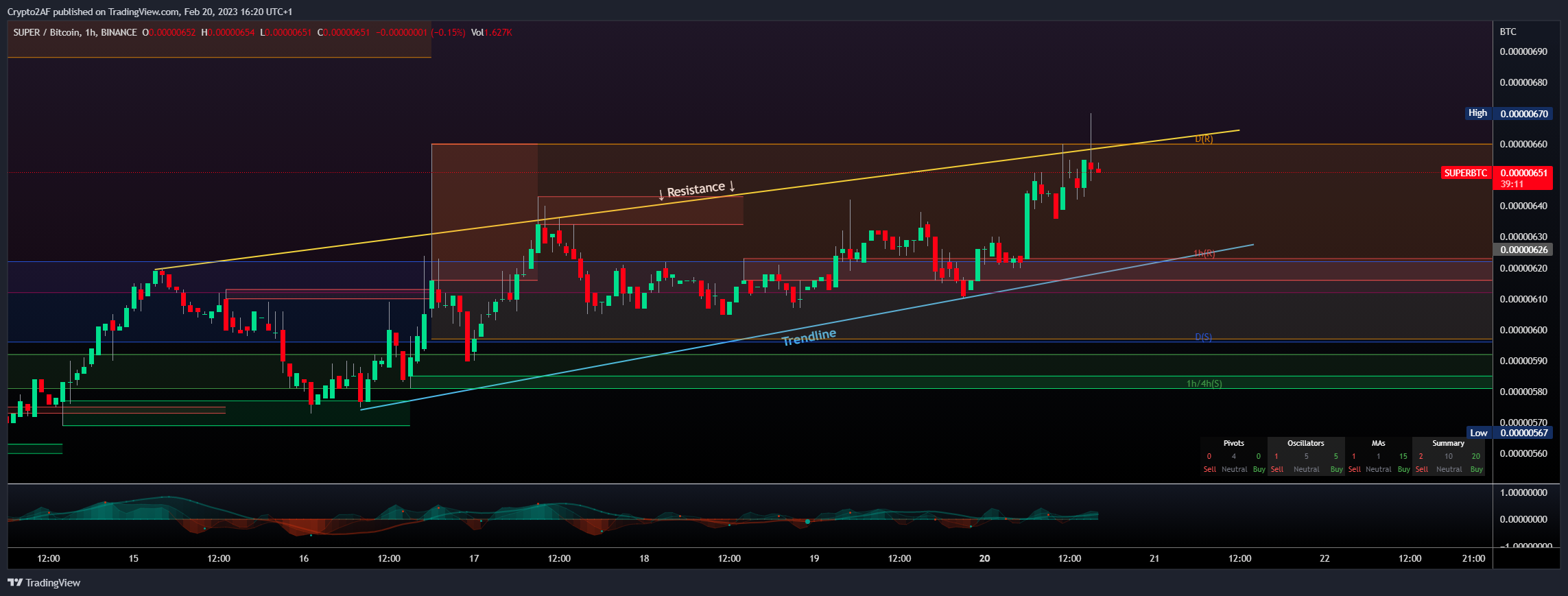This screenshot has height=596, width=1568.
Task: Click the date label 16 on time axis
Action: [304, 558]
